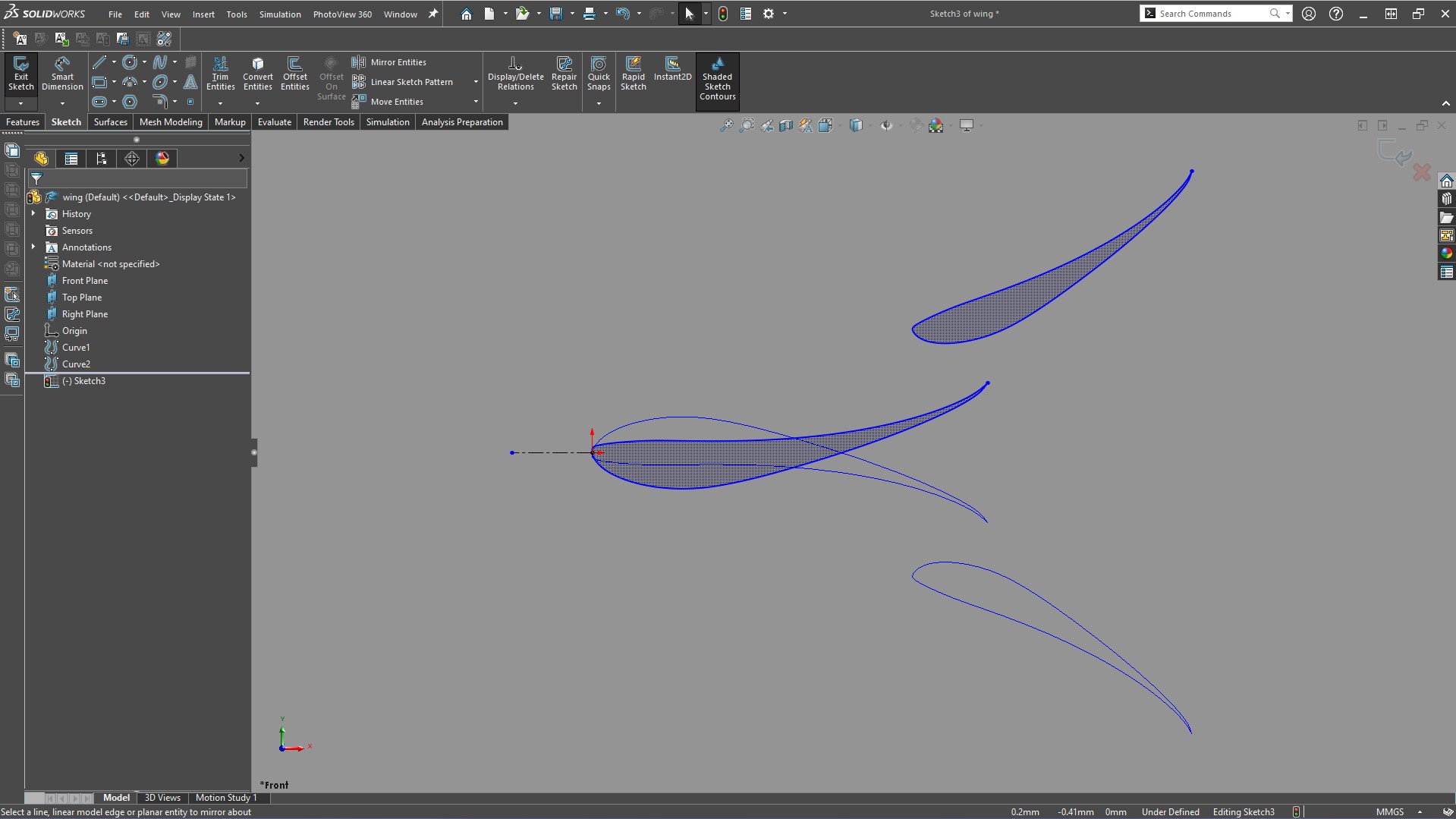Click the Rebuild traffic light icon
The height and width of the screenshot is (819, 1456).
coord(723,14)
